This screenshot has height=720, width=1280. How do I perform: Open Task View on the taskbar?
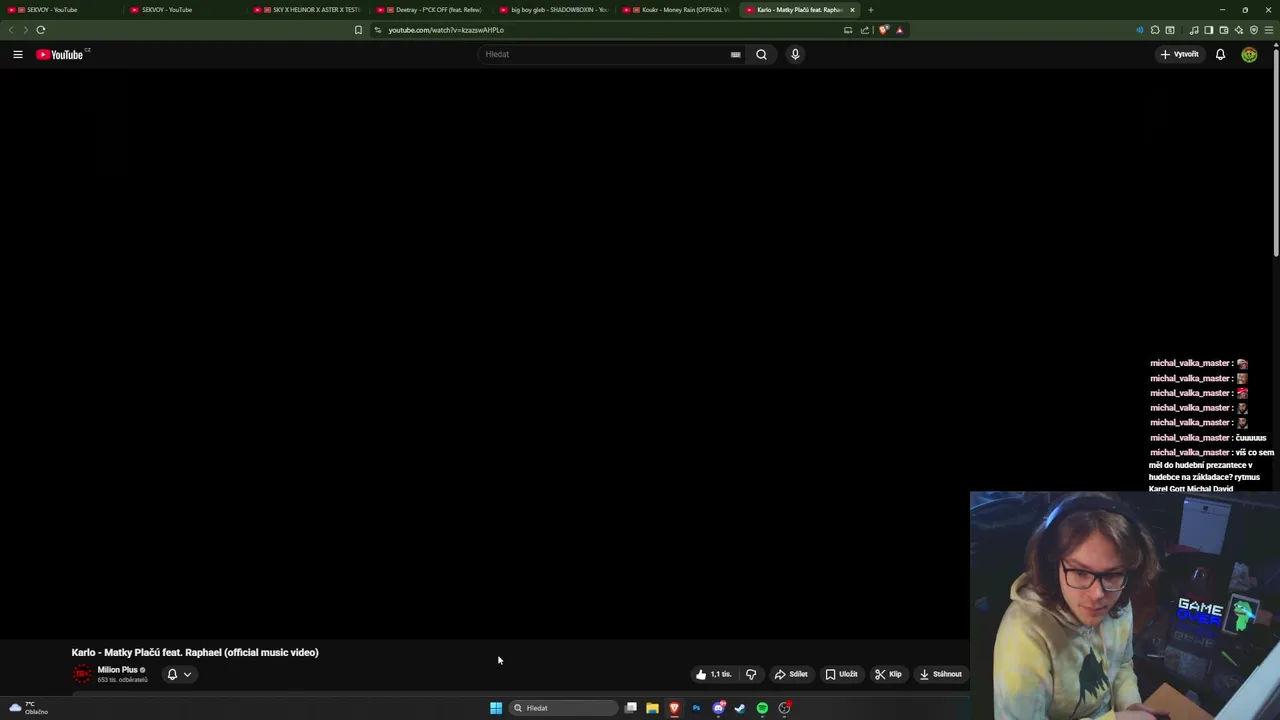pos(631,708)
